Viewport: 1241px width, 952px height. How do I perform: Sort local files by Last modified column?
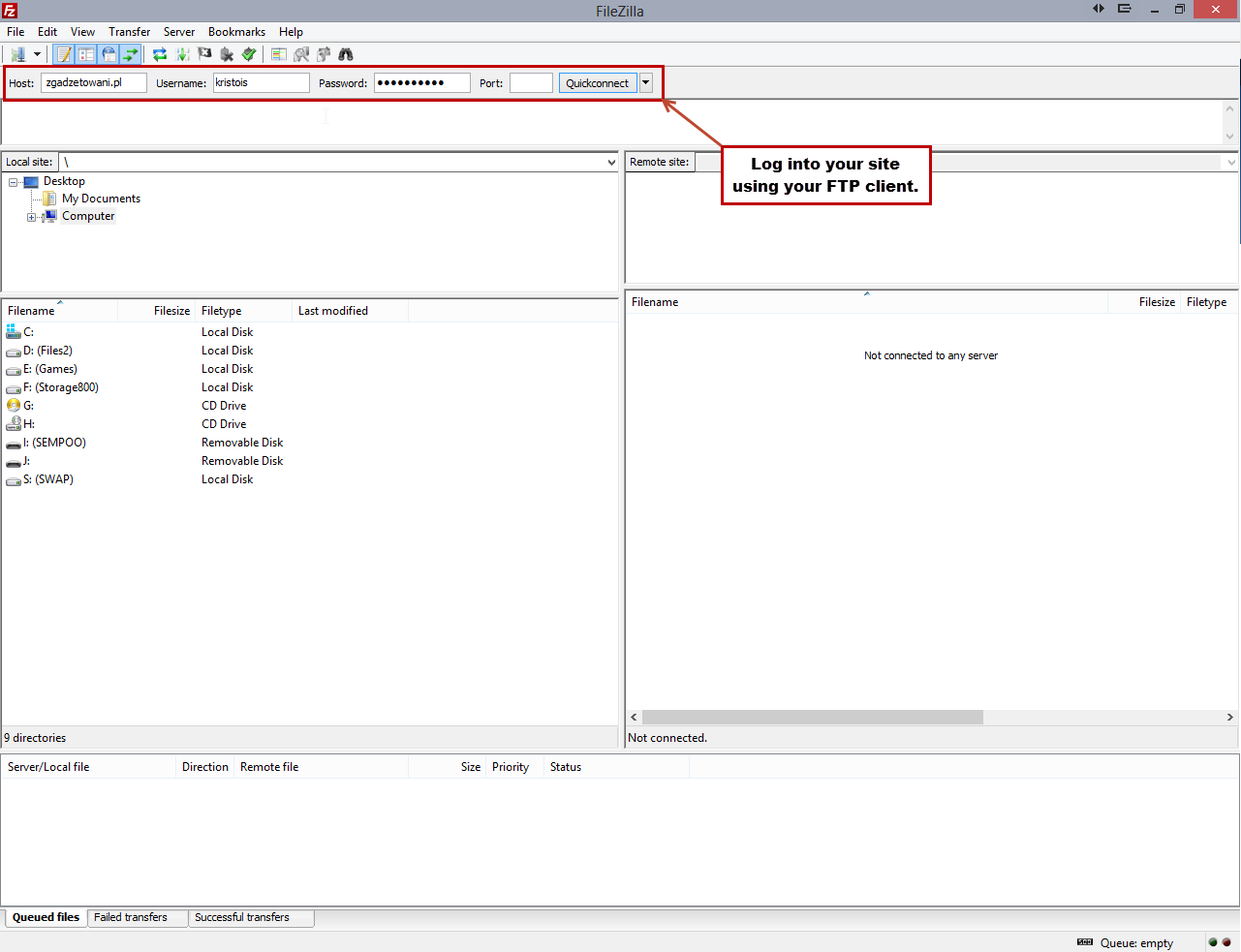click(x=351, y=311)
